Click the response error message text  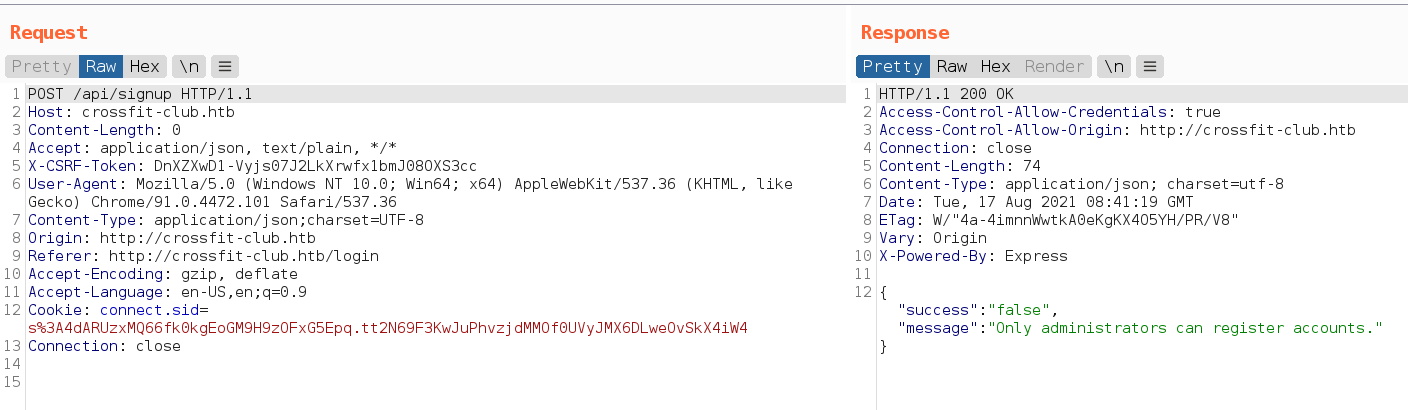(x=1185, y=328)
